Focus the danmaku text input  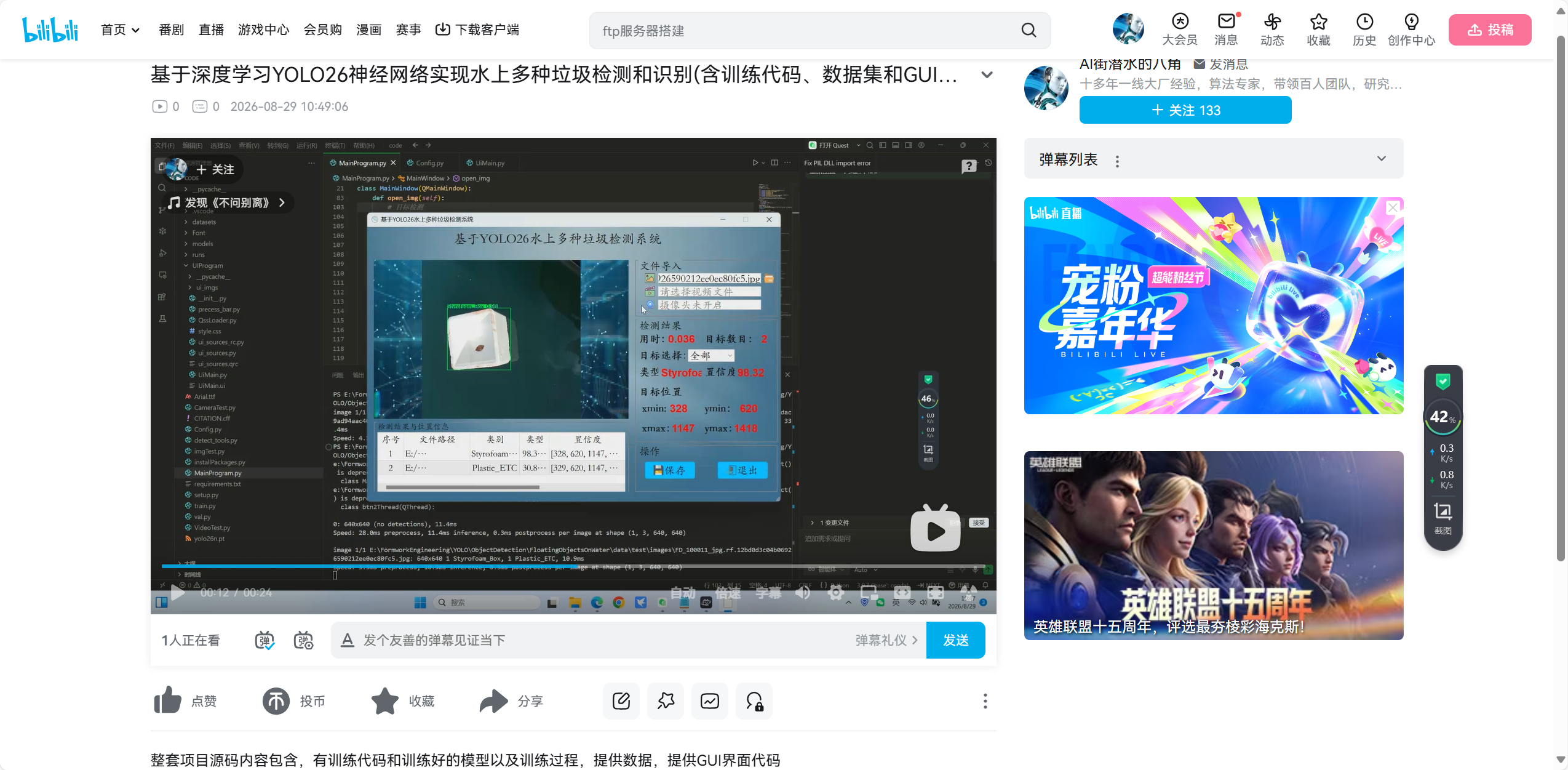click(603, 640)
